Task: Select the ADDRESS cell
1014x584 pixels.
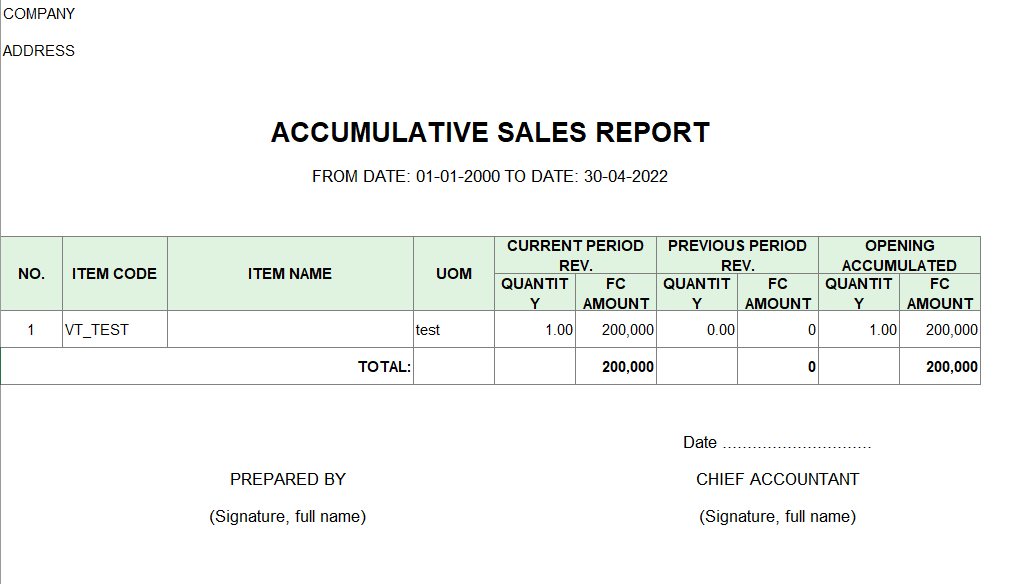Action: [39, 50]
